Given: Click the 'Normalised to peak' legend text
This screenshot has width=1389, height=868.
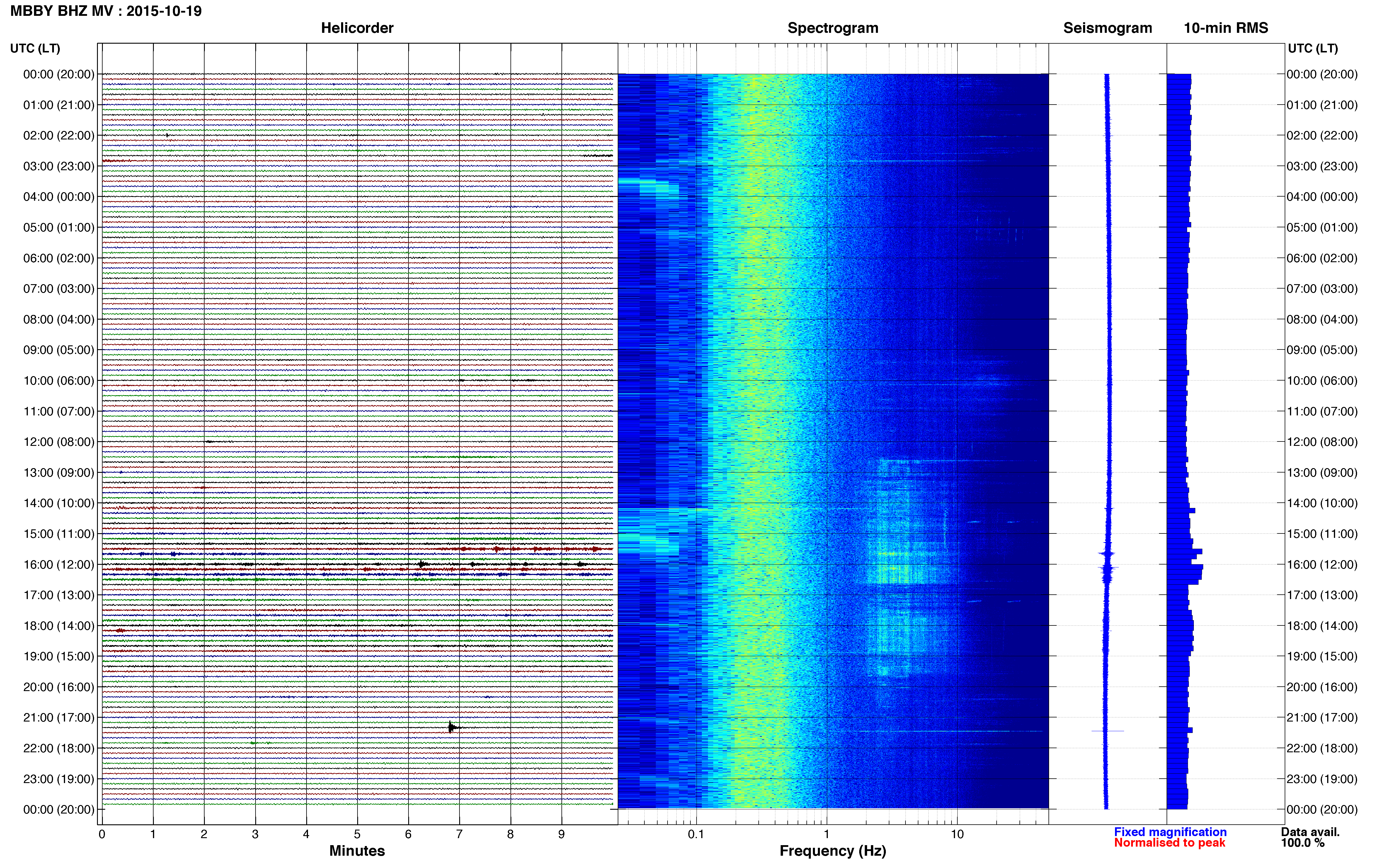Looking at the screenshot, I should point(1170,843).
